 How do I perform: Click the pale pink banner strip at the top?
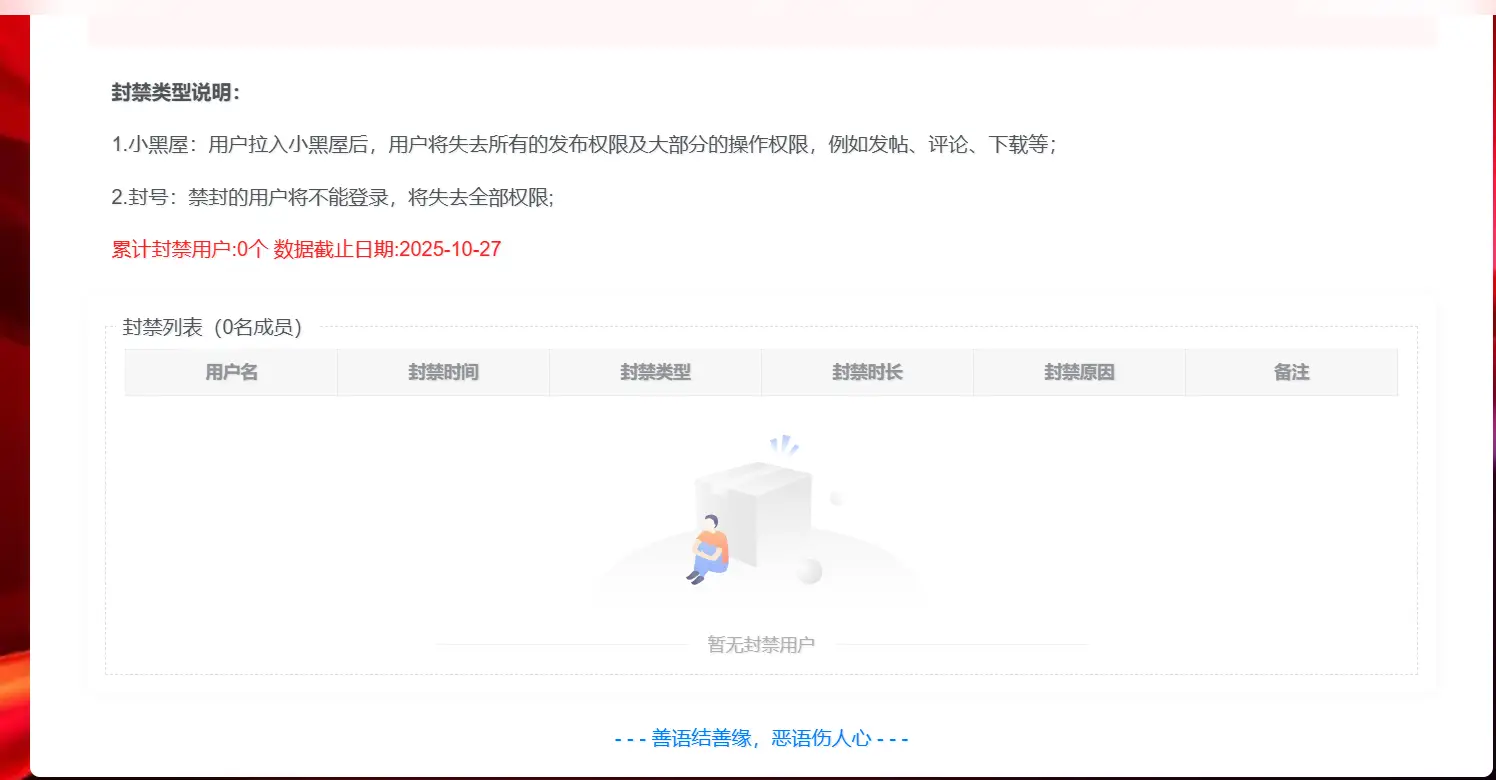(x=762, y=30)
